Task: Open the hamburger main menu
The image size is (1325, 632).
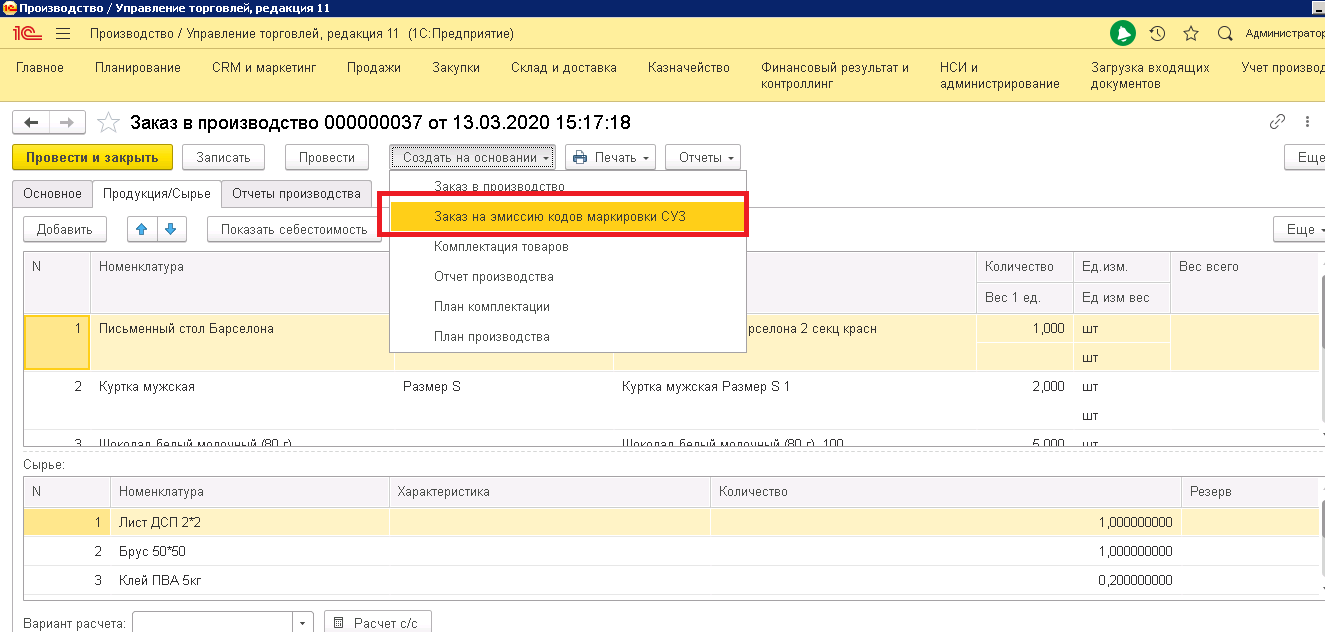Action: pos(63,34)
